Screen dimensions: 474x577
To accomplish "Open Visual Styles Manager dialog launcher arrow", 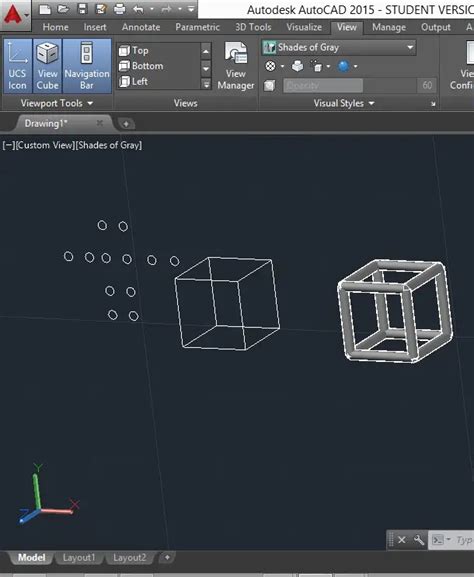I will tap(433, 104).
